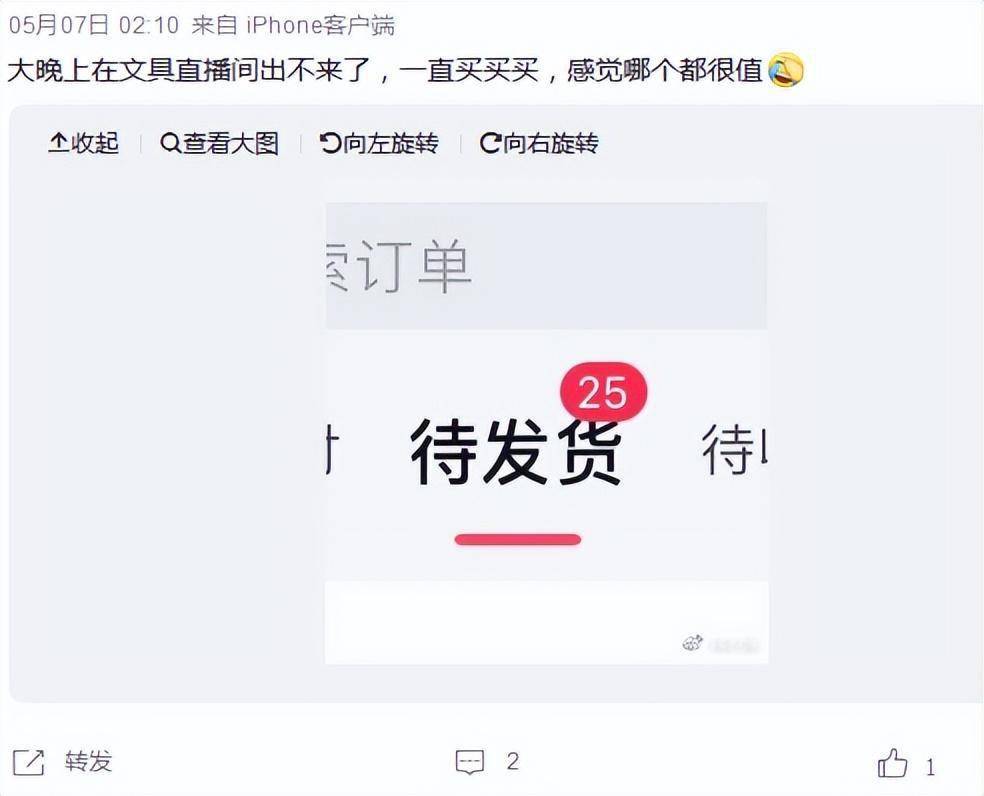The height and width of the screenshot is (796, 984).
Task: Click the expanded order screenshot image
Action: (x=547, y=433)
